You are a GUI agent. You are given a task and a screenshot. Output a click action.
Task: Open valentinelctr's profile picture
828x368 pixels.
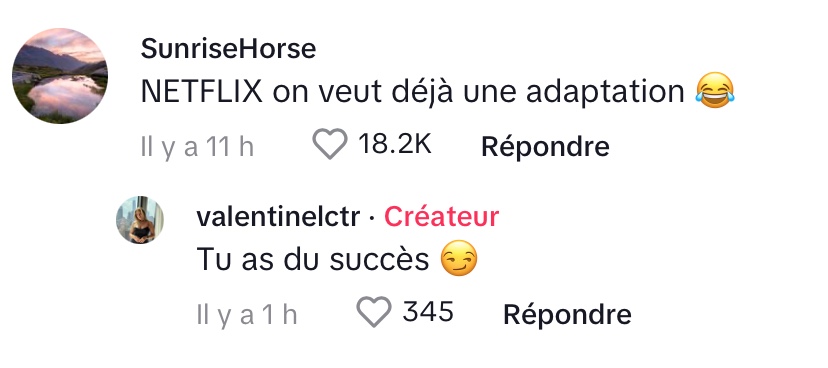tap(140, 220)
